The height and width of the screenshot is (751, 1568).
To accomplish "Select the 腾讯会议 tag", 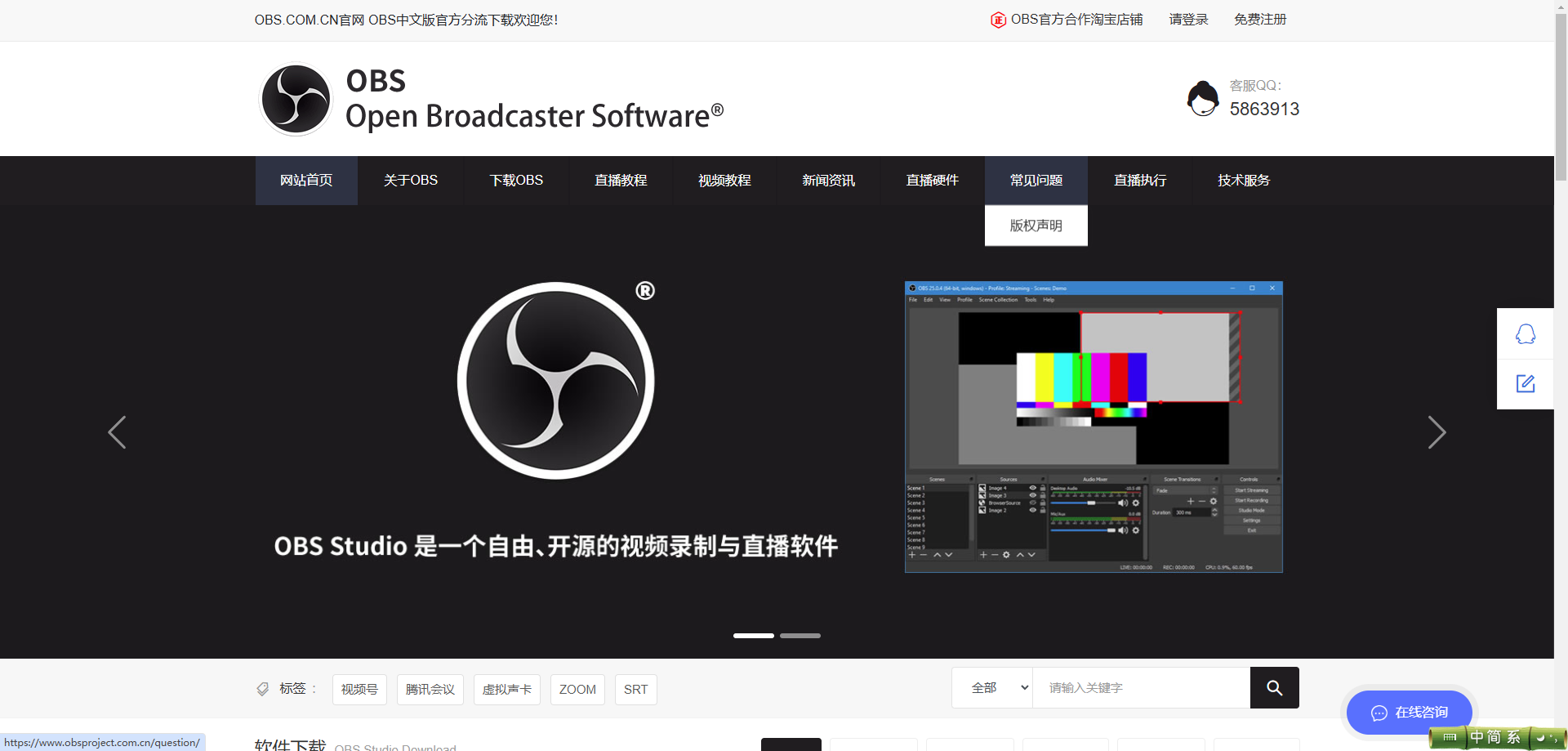I will click(430, 690).
